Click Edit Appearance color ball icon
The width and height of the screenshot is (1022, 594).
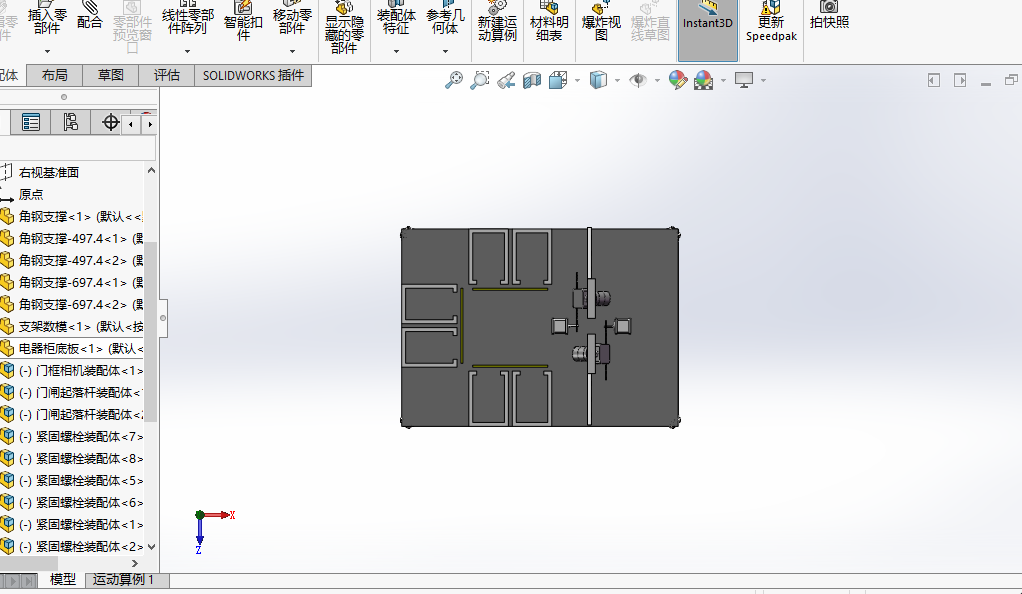678,80
